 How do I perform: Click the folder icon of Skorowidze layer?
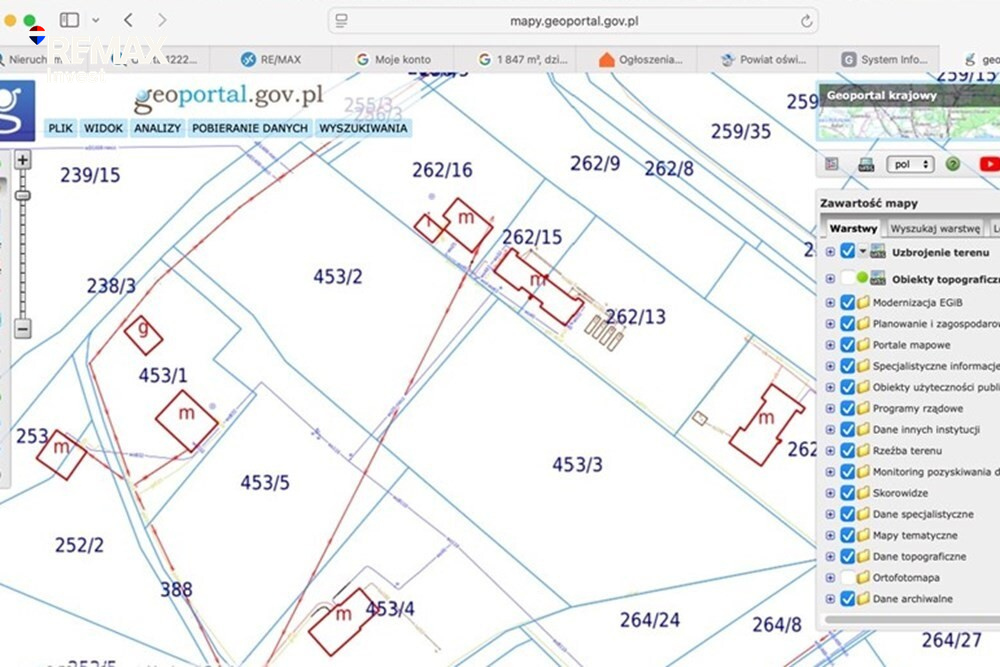tap(864, 493)
